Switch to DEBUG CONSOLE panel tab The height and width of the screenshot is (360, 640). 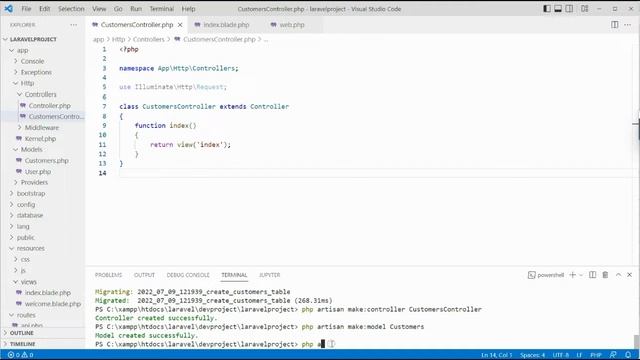188,275
